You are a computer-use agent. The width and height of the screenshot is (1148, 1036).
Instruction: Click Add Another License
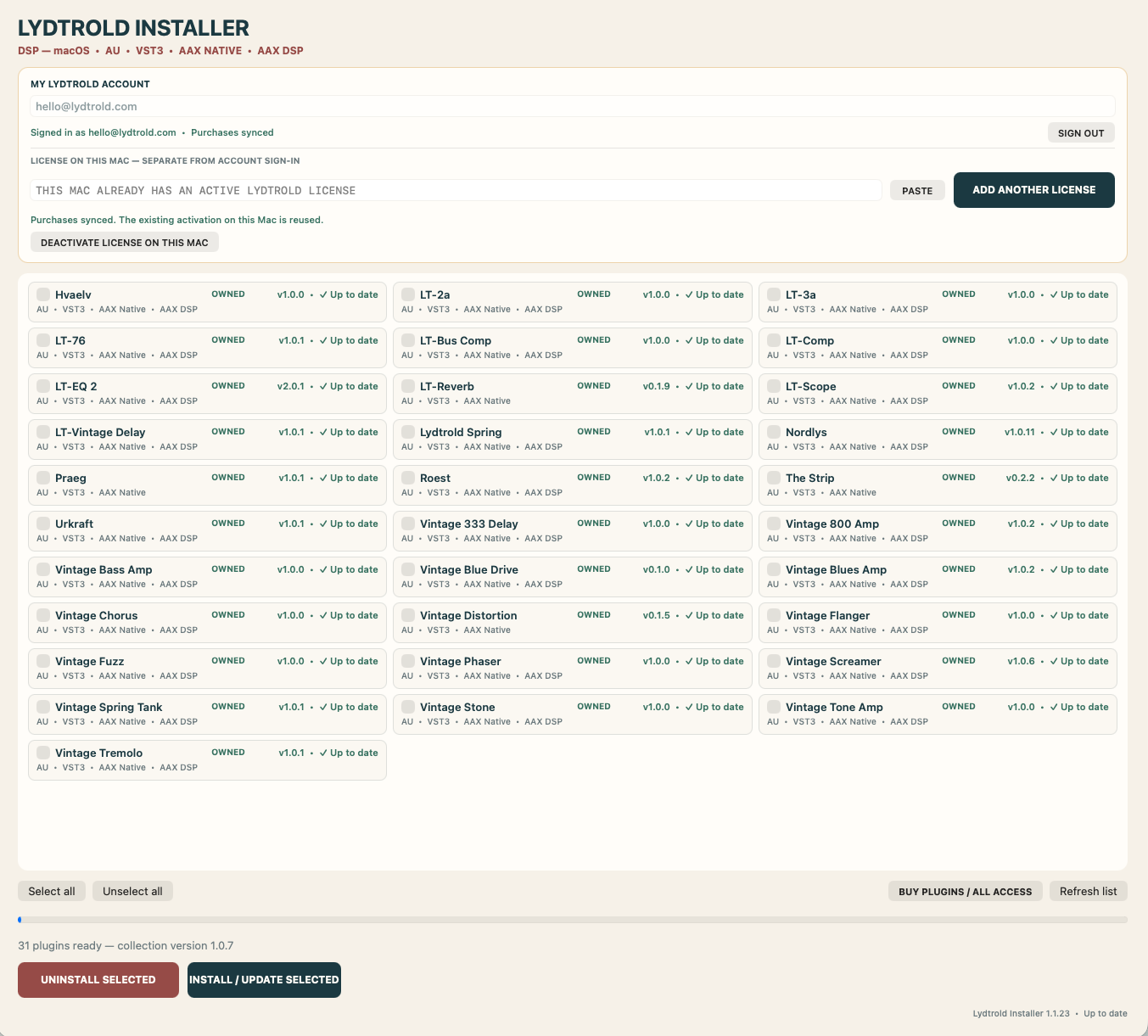(x=1034, y=190)
